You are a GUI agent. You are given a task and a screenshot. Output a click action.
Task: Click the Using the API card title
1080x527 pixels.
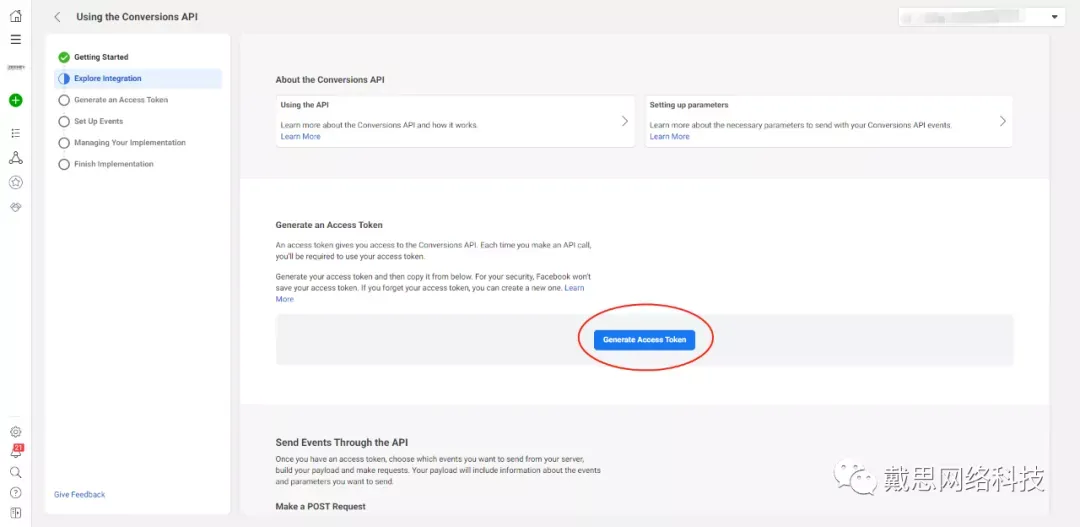(304, 105)
